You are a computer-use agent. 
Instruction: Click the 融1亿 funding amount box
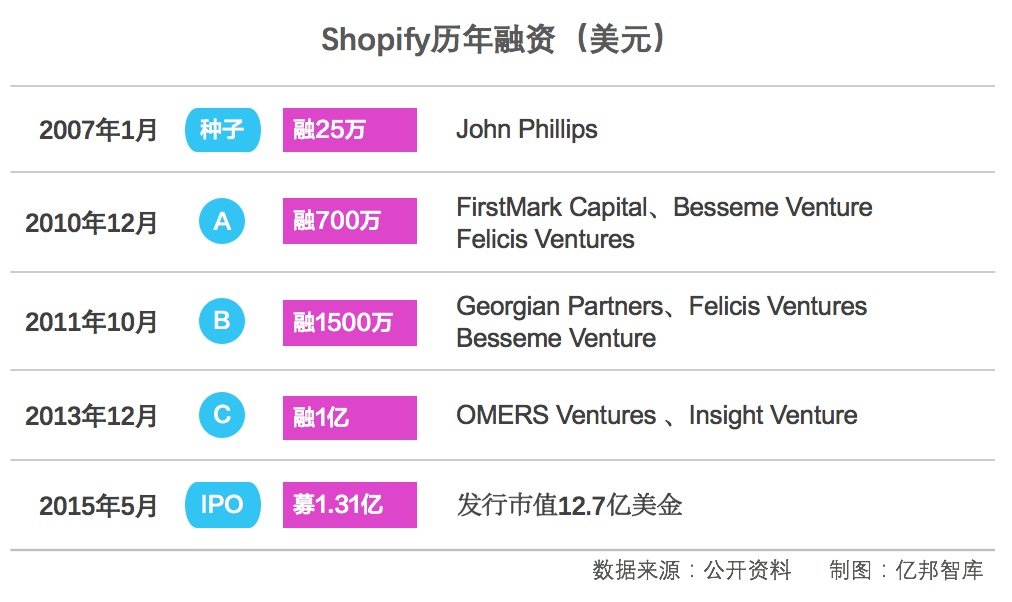pyautogui.click(x=349, y=416)
